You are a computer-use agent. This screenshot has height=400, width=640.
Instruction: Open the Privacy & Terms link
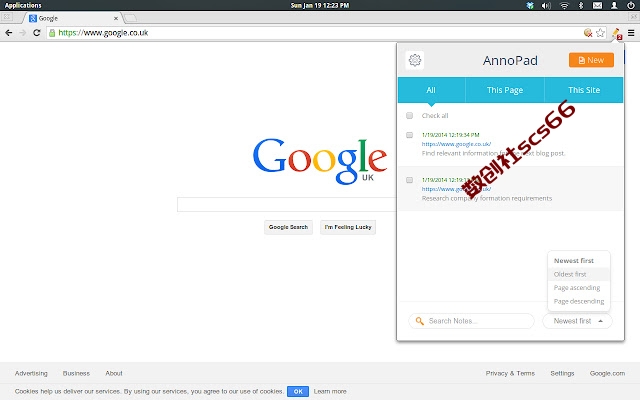[x=510, y=373]
